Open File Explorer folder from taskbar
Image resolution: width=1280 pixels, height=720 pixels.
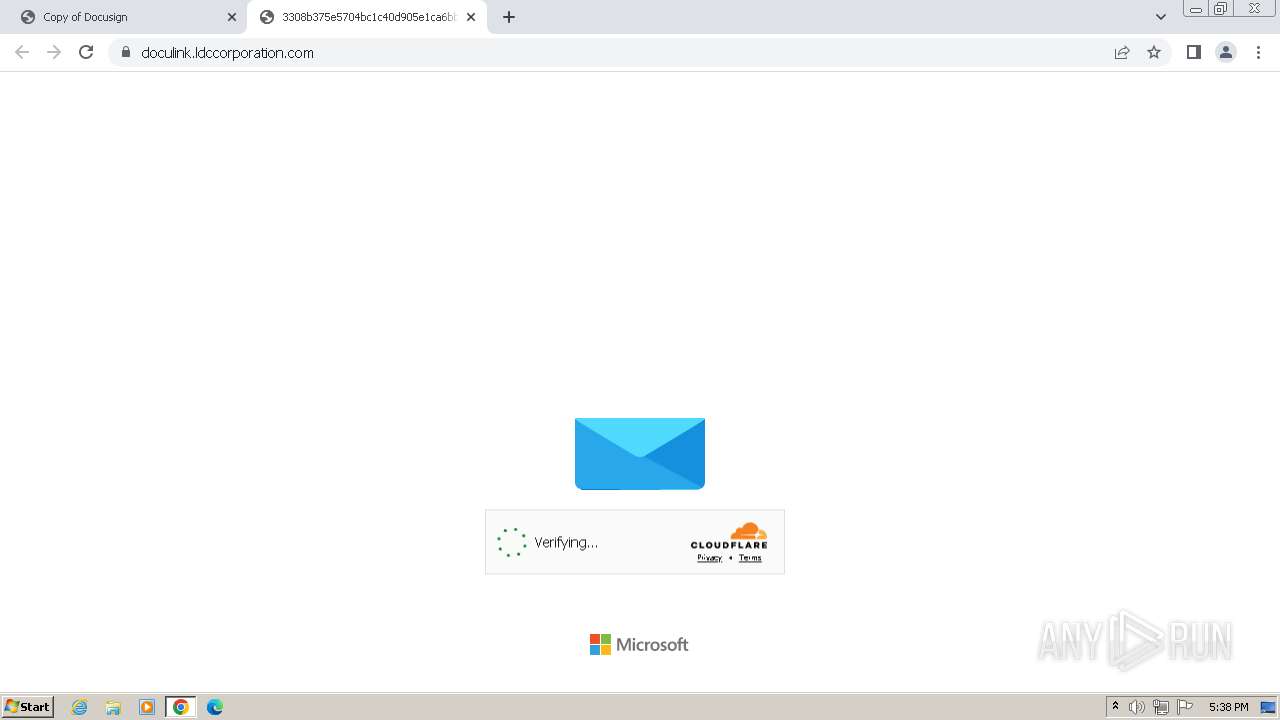[113, 707]
